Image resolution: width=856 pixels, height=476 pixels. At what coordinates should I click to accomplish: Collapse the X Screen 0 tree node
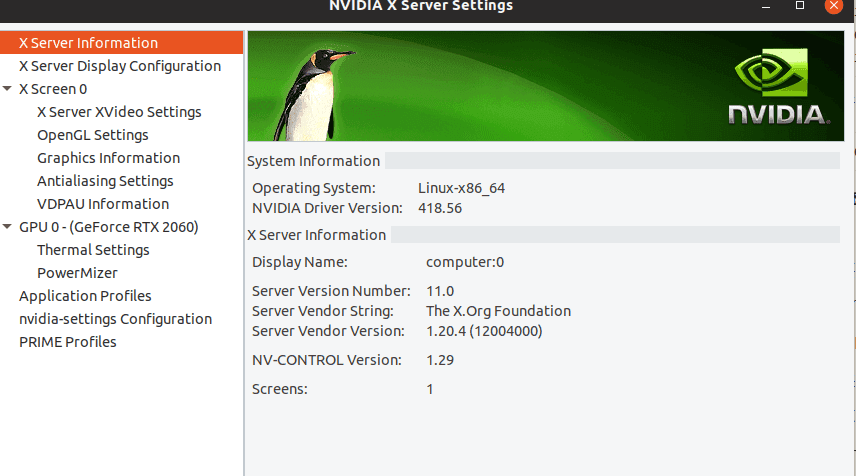8,89
